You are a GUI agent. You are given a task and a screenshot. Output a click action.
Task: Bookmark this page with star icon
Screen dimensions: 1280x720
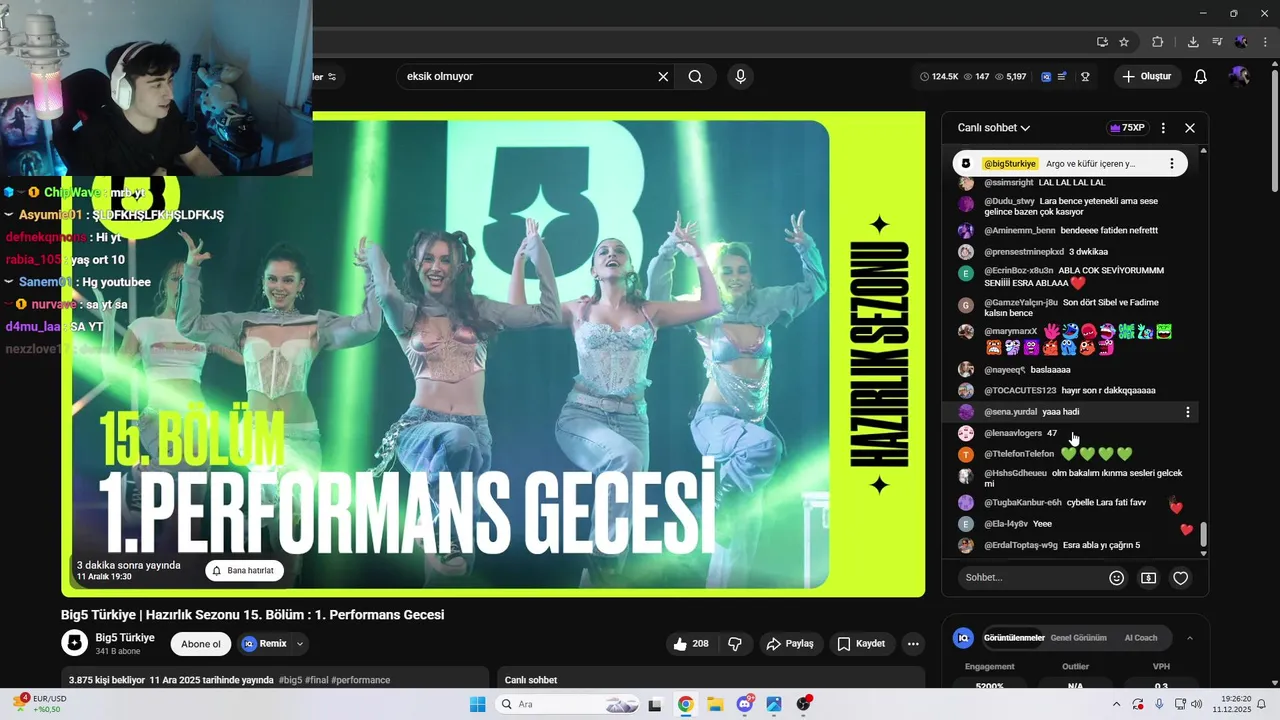(1124, 42)
